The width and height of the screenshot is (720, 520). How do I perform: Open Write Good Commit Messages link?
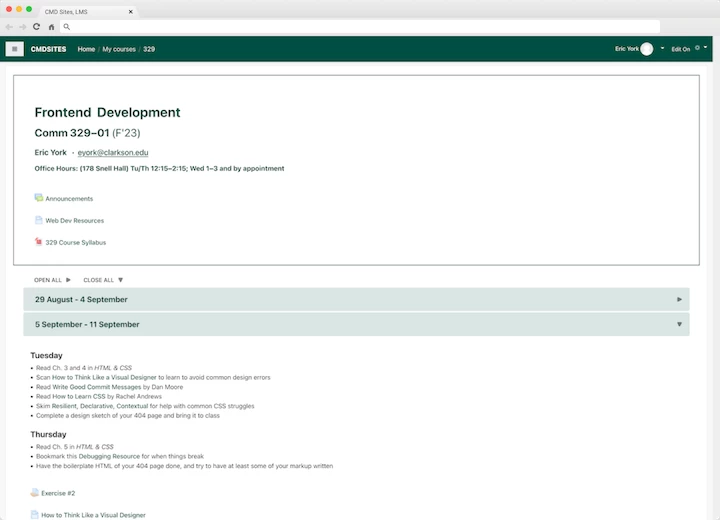pos(96,387)
